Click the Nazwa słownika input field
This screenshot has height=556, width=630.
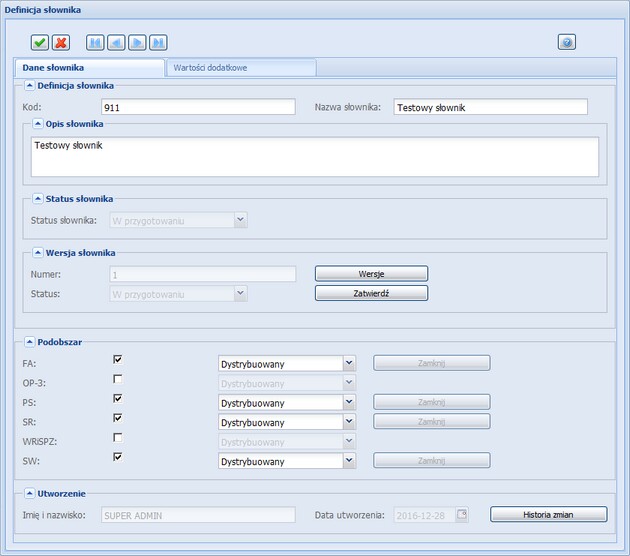tap(490, 107)
